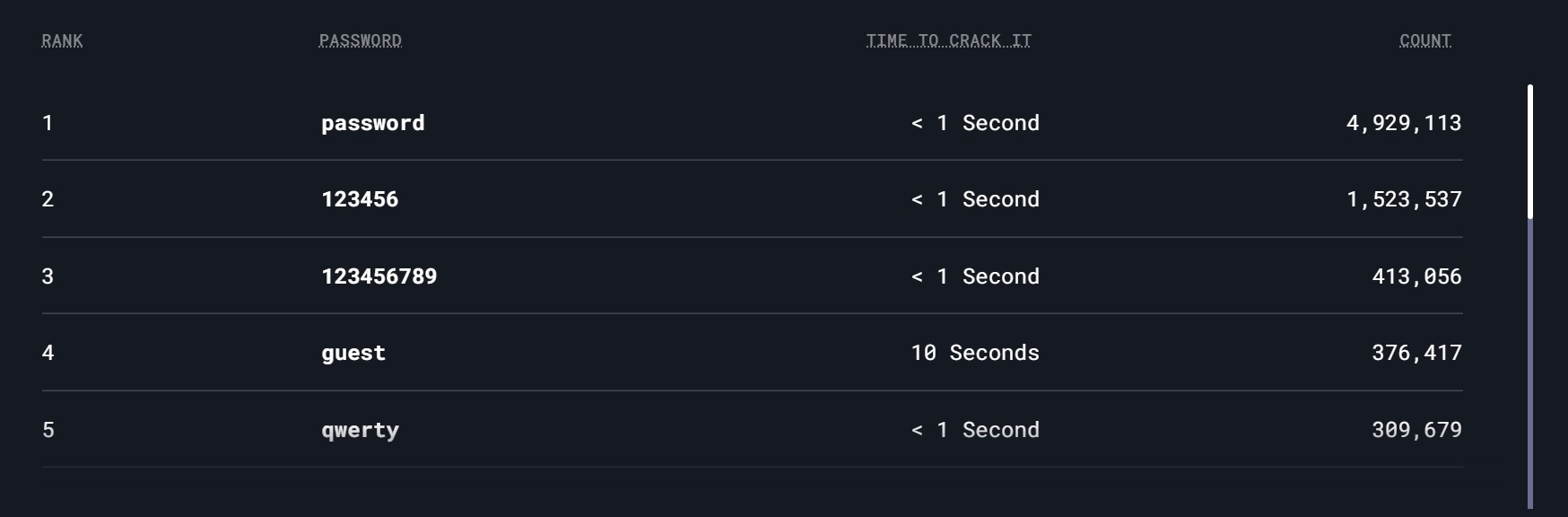The image size is (1568, 517).
Task: Click the lower scrollbar track area
Action: coord(1529,377)
